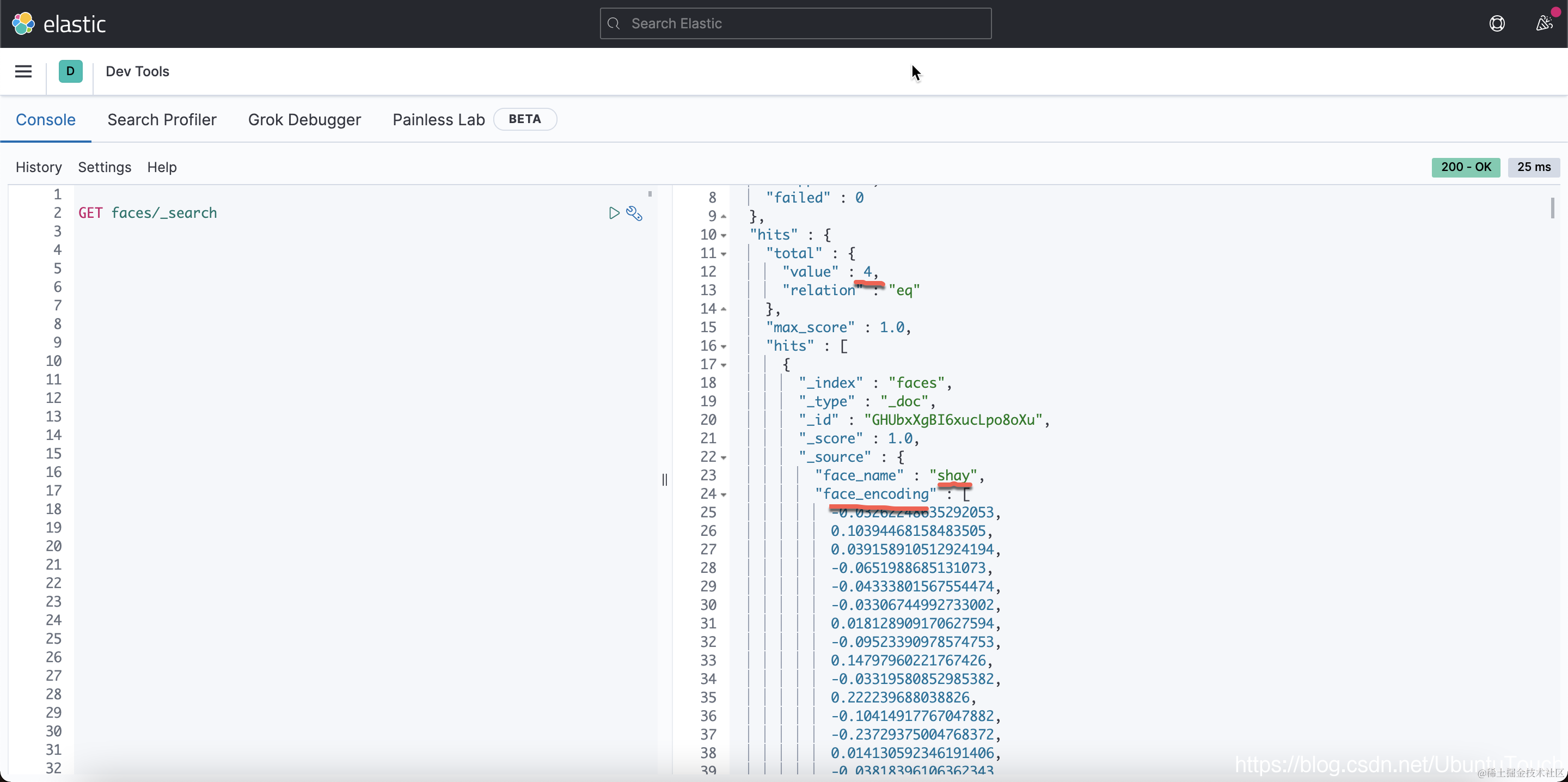Image resolution: width=1568 pixels, height=782 pixels.
Task: Click the green D space avatar
Action: pos(71,71)
